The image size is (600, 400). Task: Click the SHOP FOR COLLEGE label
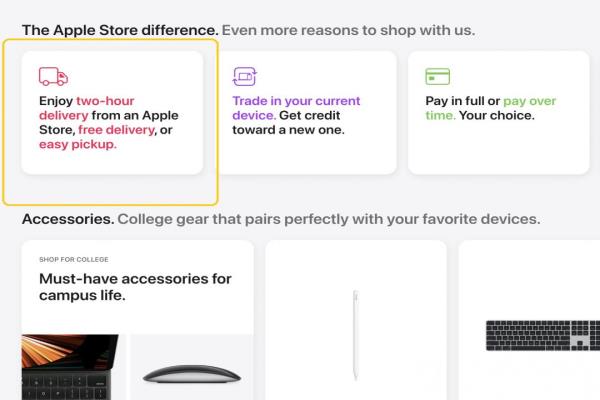[73, 260]
